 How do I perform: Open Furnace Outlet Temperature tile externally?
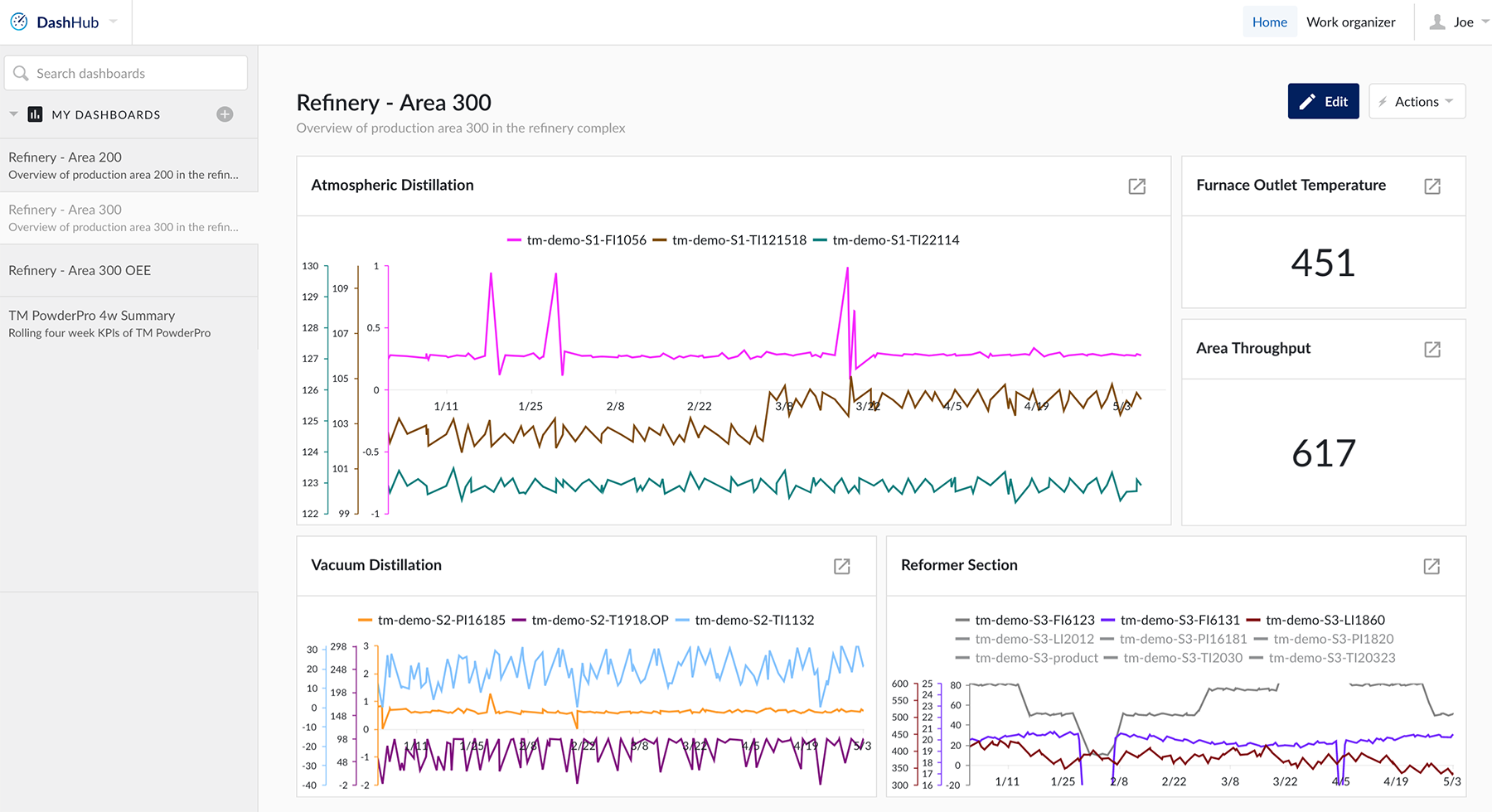pyautogui.click(x=1431, y=186)
